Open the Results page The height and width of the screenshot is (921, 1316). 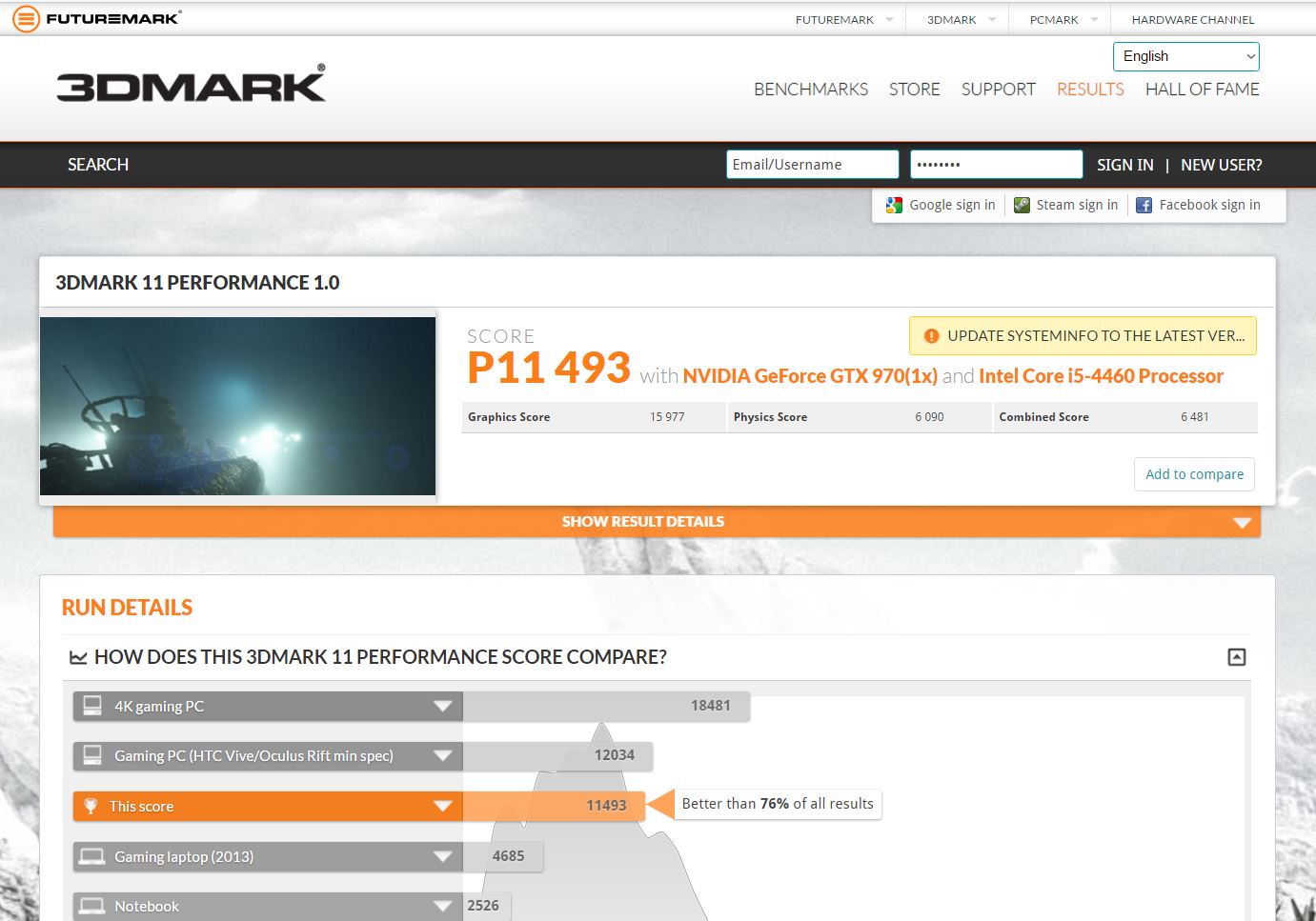pos(1090,90)
